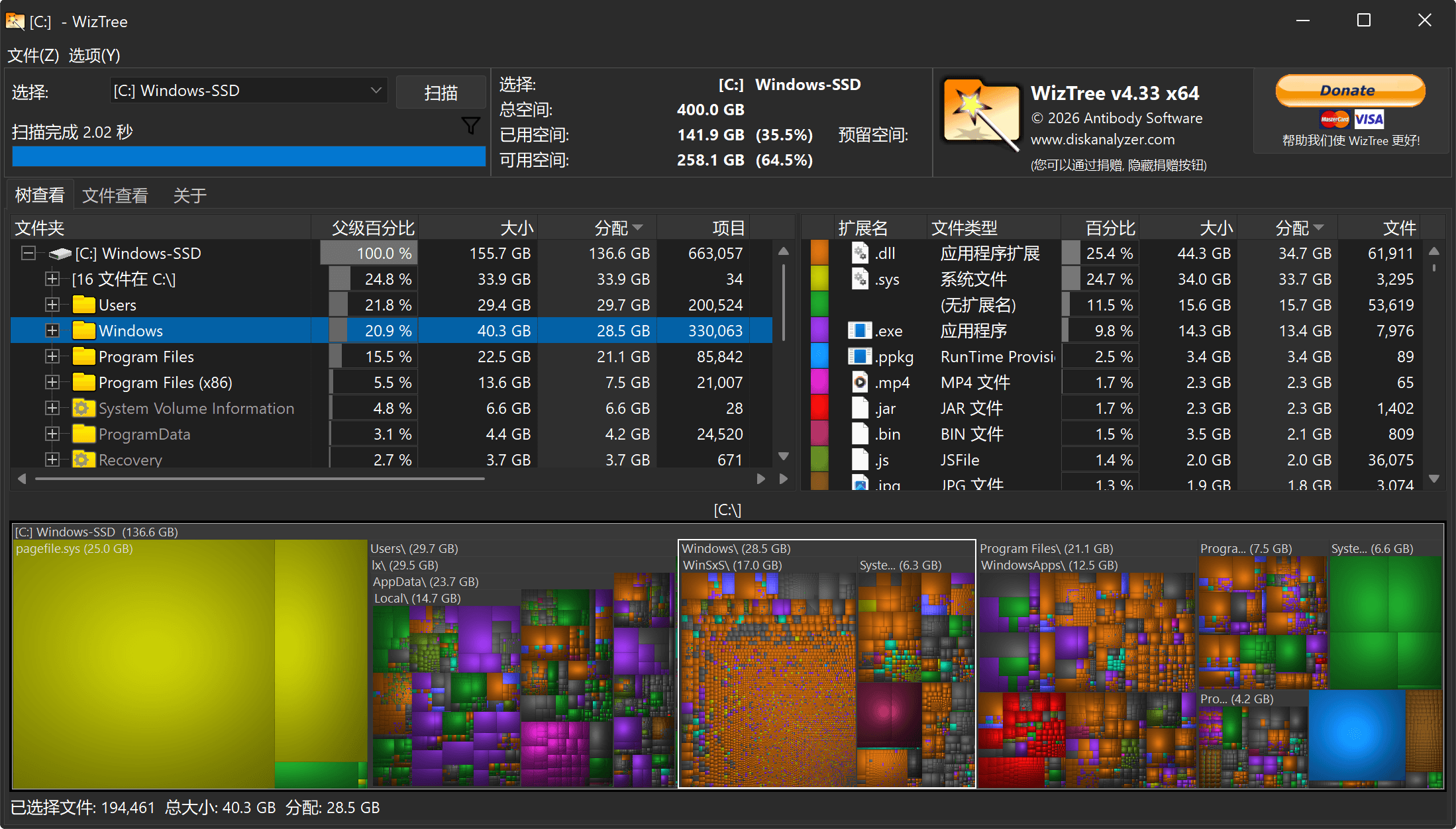Screen dimensions: 1456x829
Task: Expand the Windows folder node
Action: click(x=52, y=330)
